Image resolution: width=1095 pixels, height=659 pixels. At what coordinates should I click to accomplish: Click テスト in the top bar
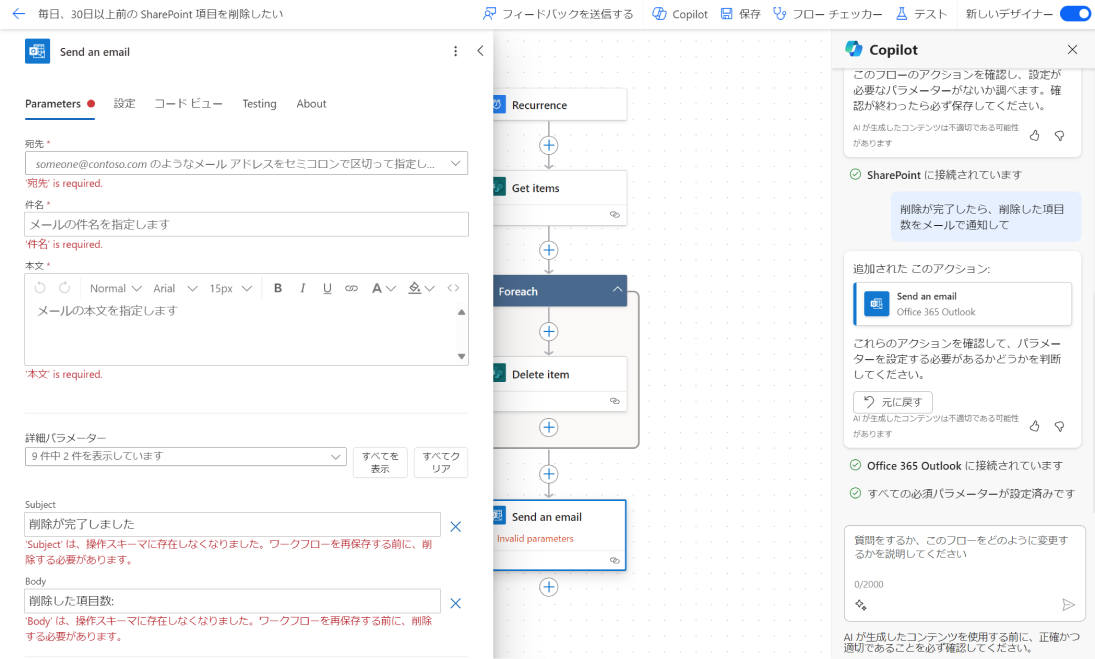click(x=921, y=13)
